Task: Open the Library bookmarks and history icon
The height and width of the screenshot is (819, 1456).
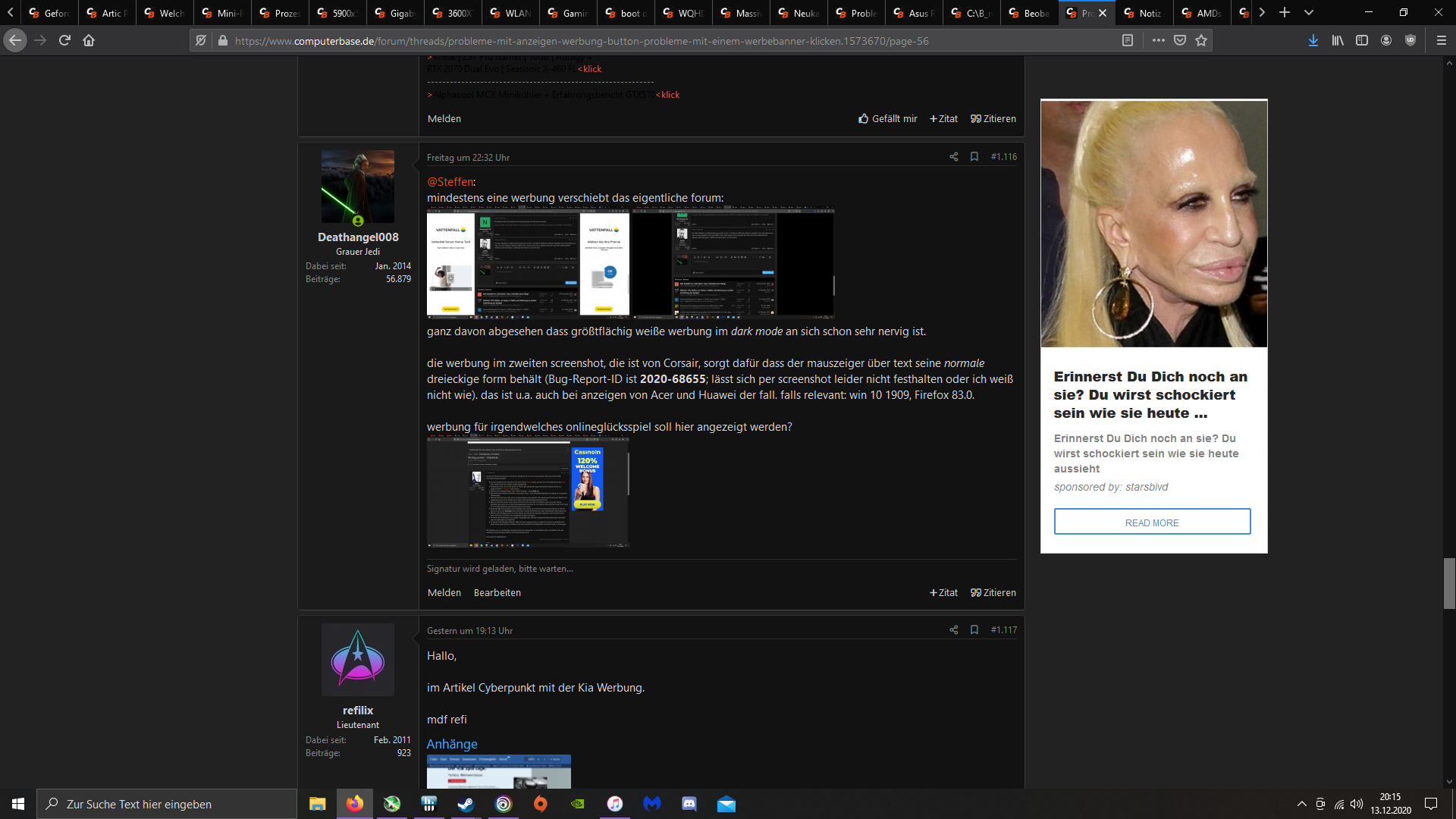Action: coord(1338,41)
